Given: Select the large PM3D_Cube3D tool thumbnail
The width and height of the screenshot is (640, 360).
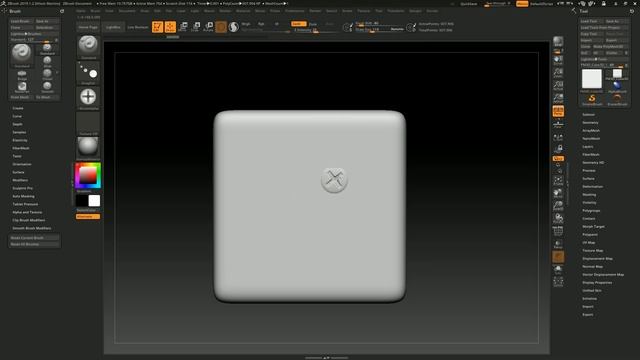Looking at the screenshot, I should coord(592,79).
